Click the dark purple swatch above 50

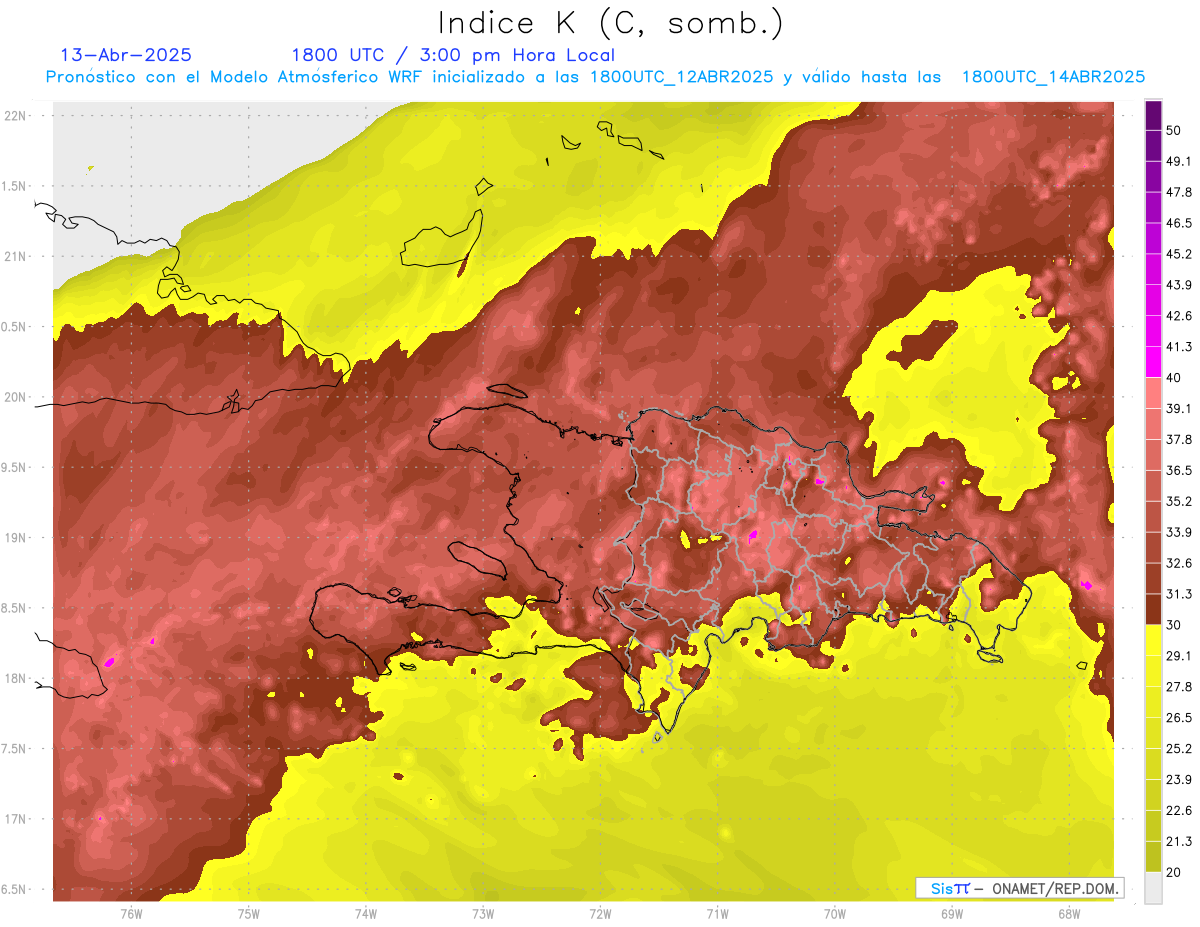pos(1153,116)
